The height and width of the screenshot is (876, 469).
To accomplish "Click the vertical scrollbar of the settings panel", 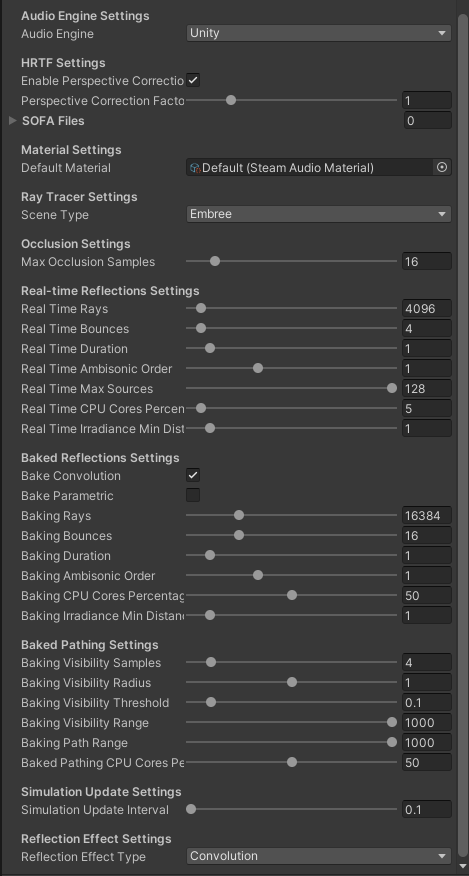I will pyautogui.click(x=463, y=436).
